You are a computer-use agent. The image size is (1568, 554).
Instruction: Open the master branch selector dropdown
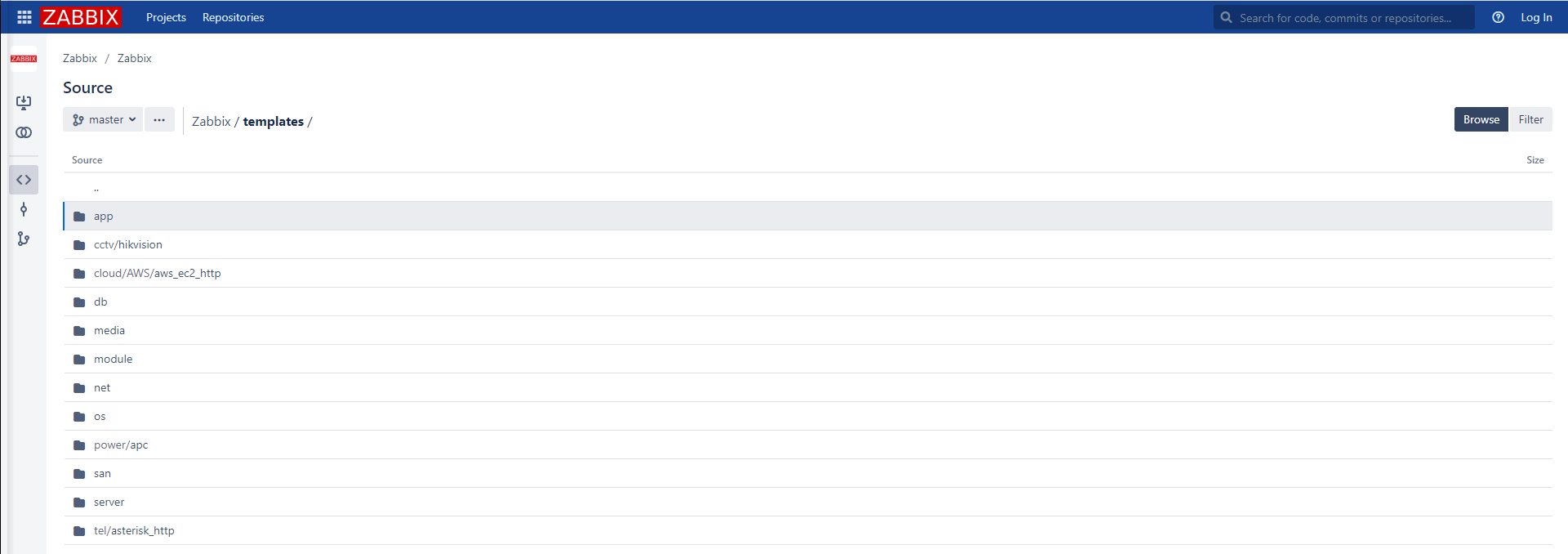[x=103, y=119]
